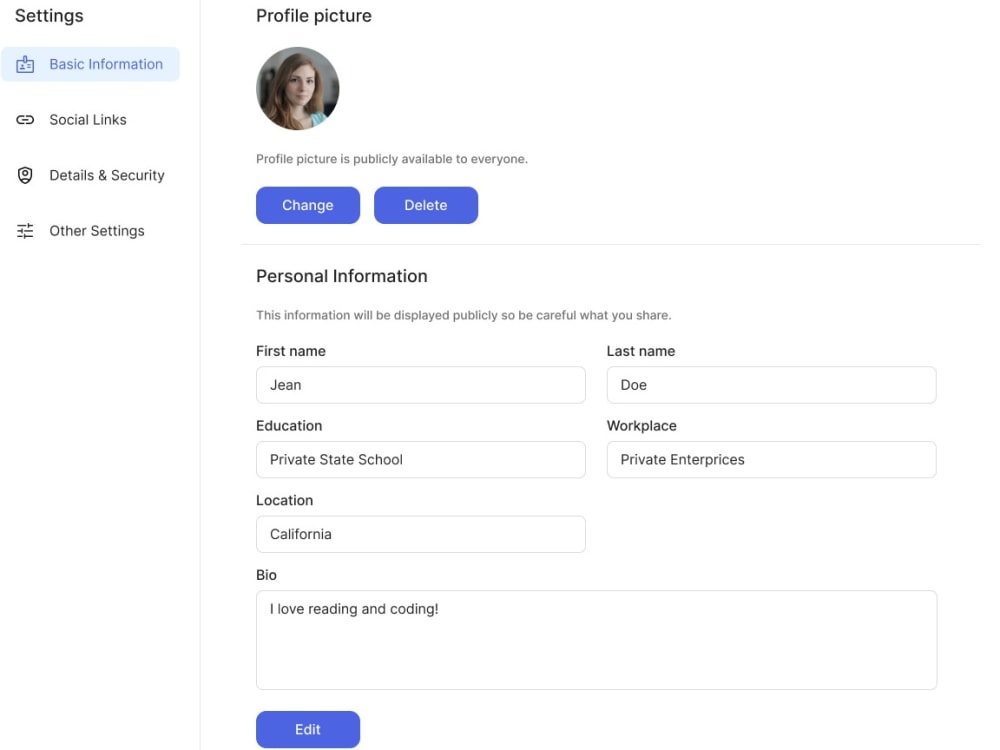Viewport: 1000px width, 750px height.
Task: Click the Change profile picture button
Action: [308, 205]
